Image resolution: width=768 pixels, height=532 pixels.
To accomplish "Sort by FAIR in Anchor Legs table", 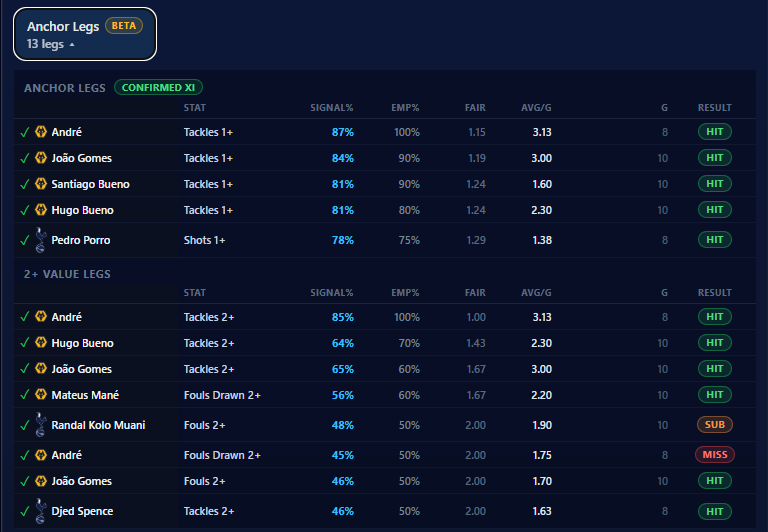I will click(475, 108).
